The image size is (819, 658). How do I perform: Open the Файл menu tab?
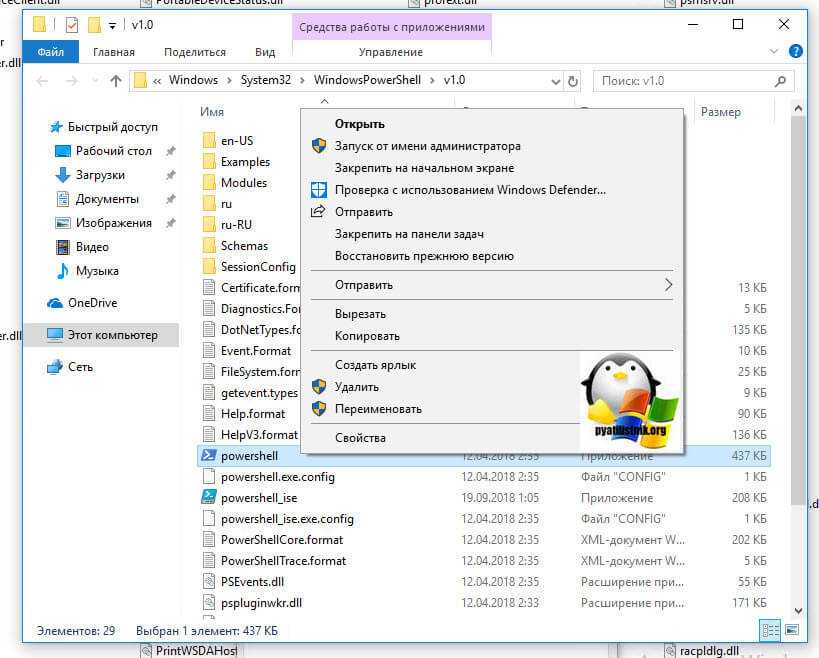pyautogui.click(x=50, y=52)
